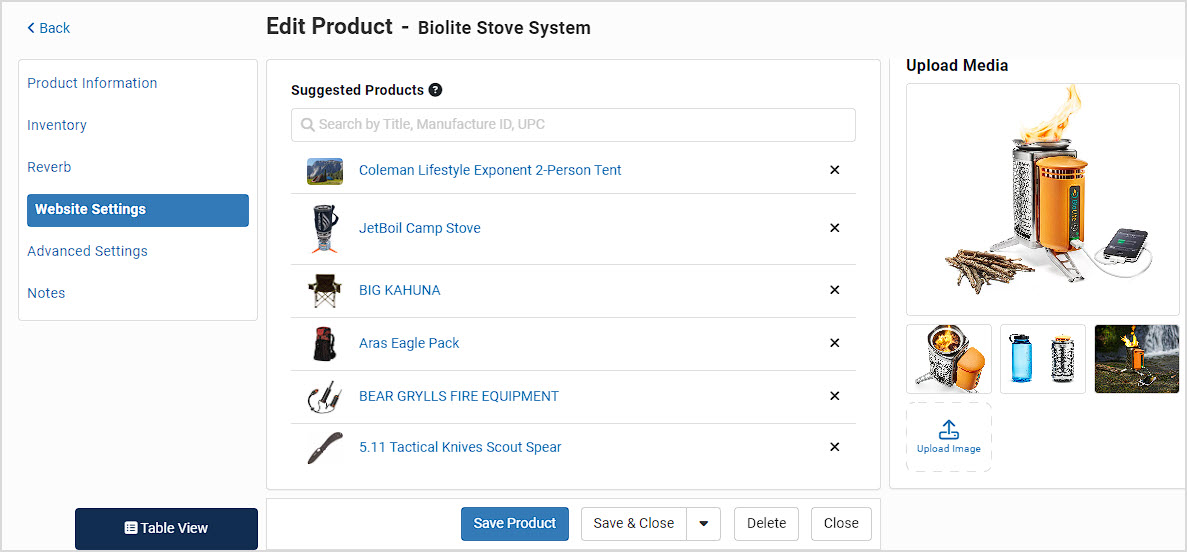Open the JetBoil Camp Stove product link
Screen dimensions: 1187x552
pos(419,228)
